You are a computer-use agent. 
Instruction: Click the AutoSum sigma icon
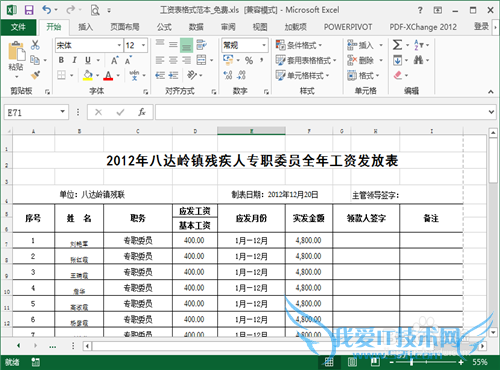(397, 45)
